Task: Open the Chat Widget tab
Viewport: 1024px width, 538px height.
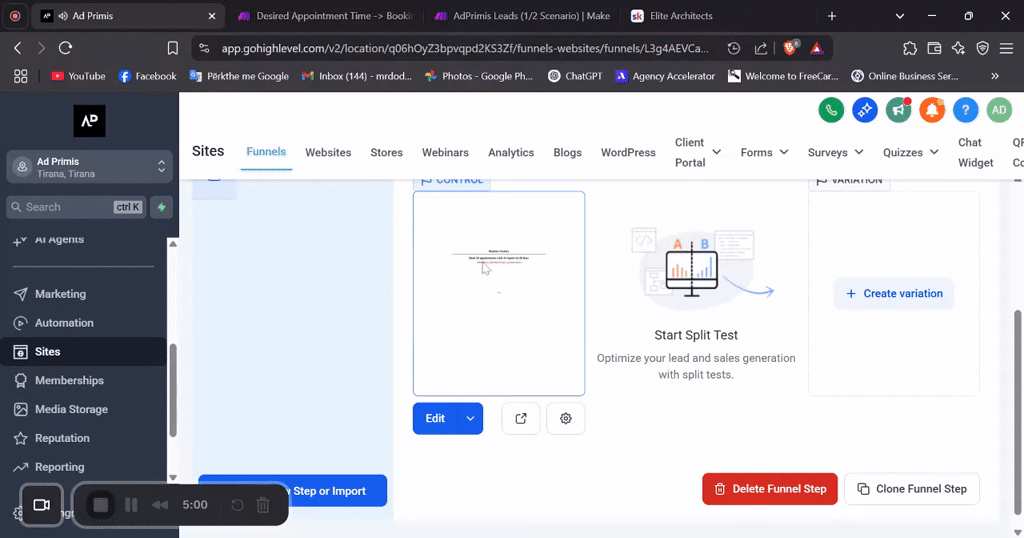Action: [x=976, y=152]
